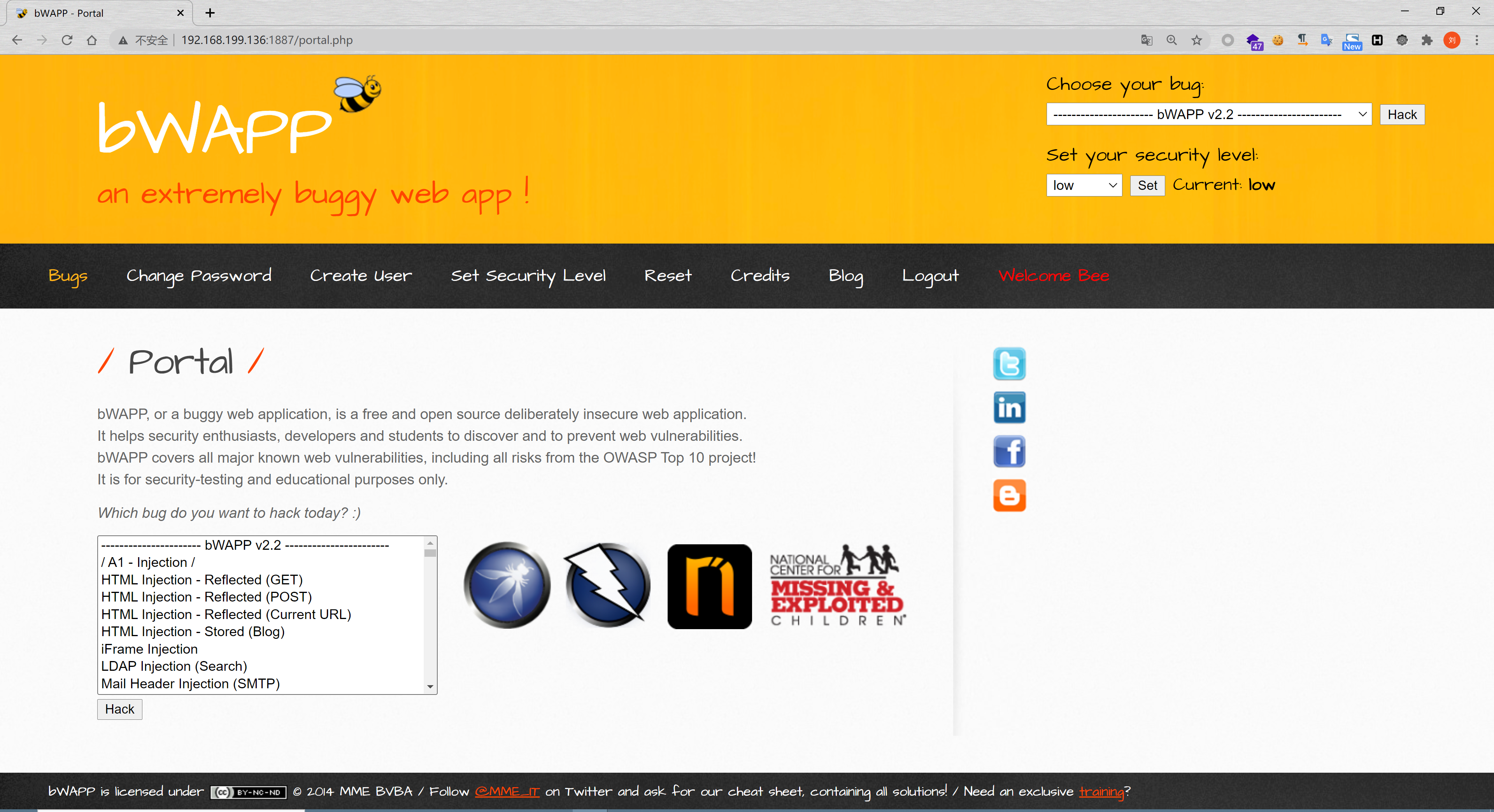
Task: Expand the Choose your bug dropdown
Action: click(x=1208, y=114)
